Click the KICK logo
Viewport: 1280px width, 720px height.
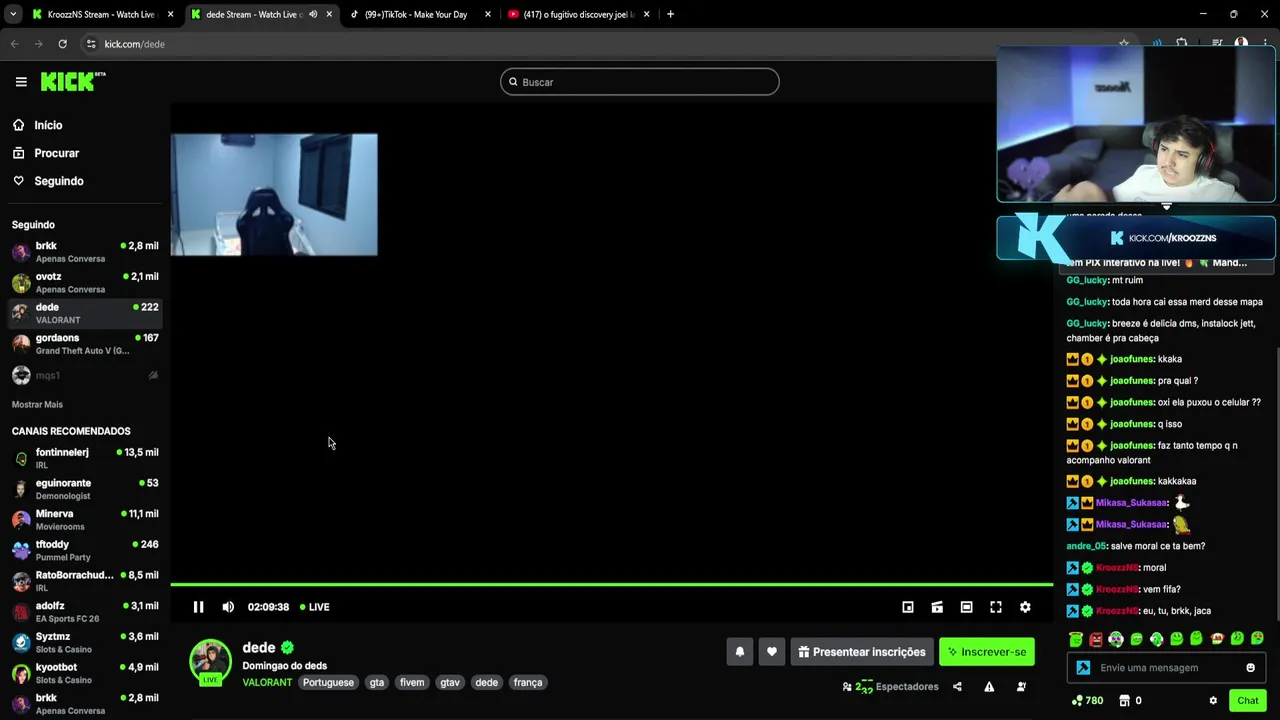73,82
